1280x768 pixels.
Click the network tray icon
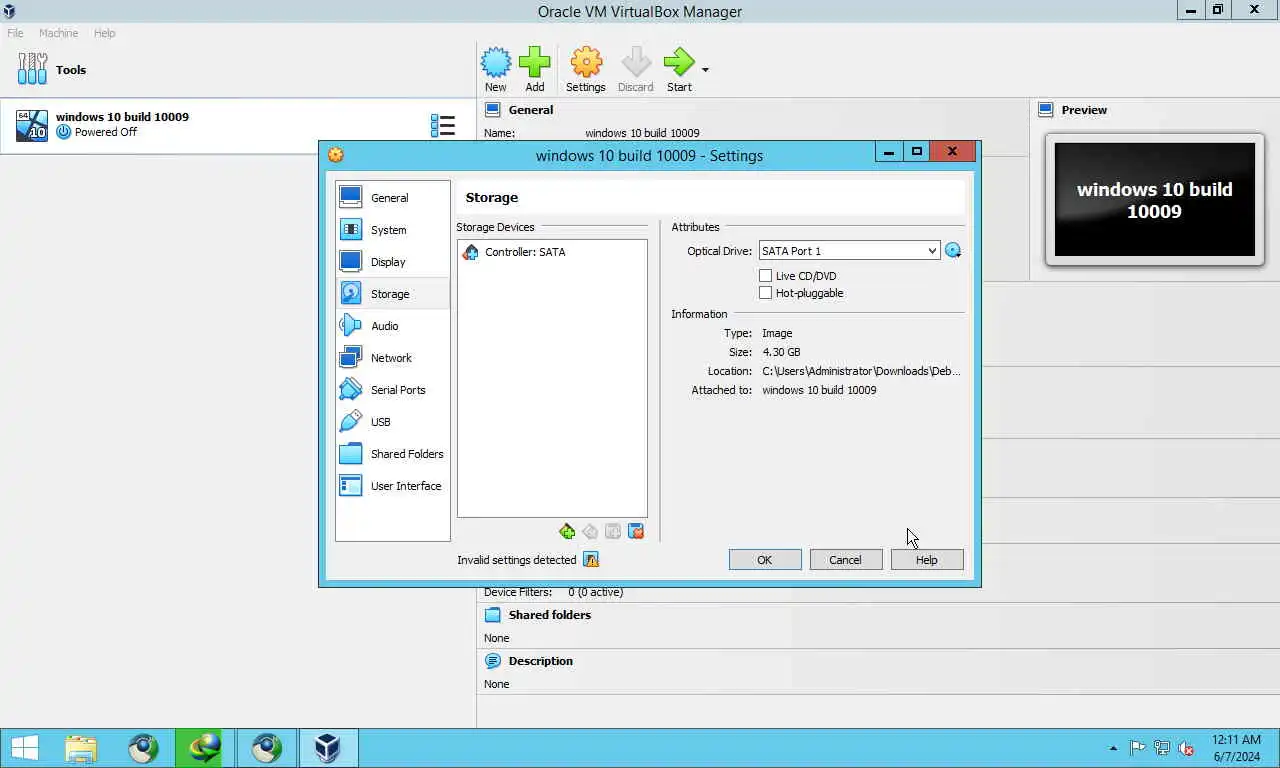(x=1162, y=748)
